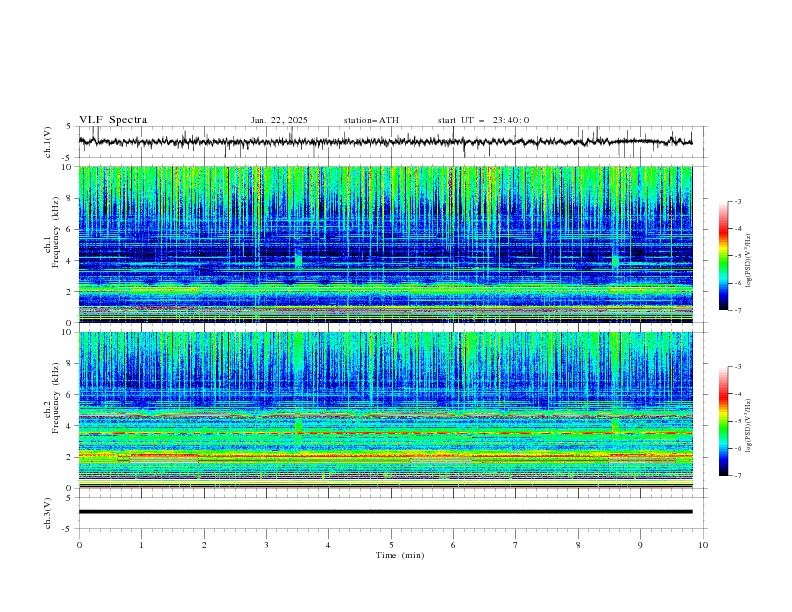Select the date 'Jan. 22, 2025'
Image resolution: width=792 pixels, height=612 pixels.
coord(279,120)
